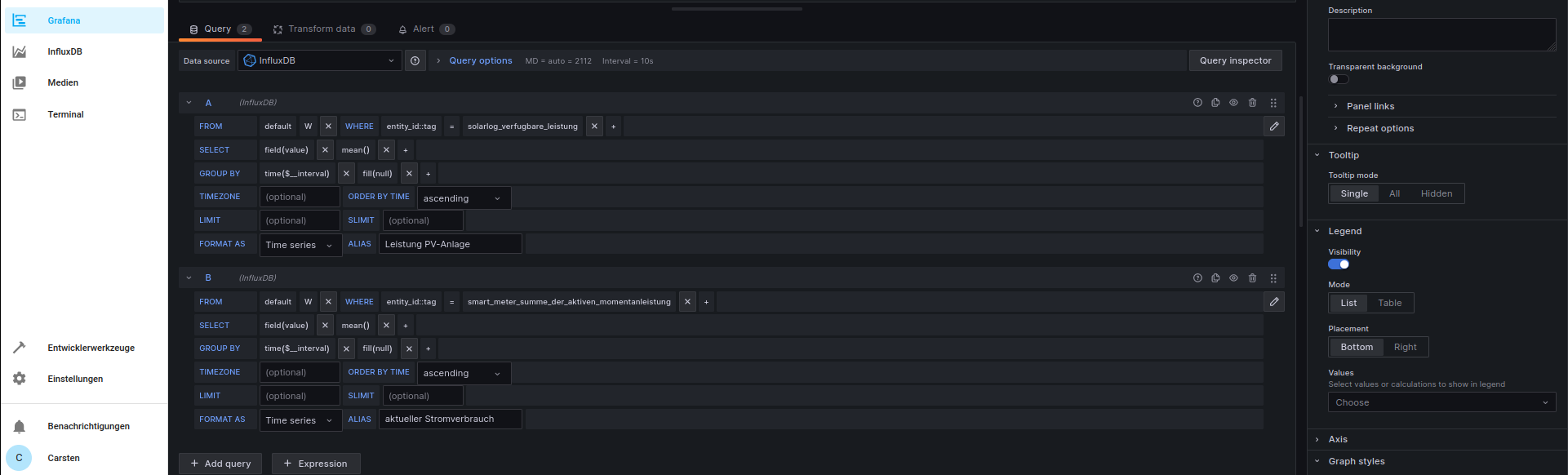Duplicate query B using copy icon
The height and width of the screenshot is (475, 1568).
pos(1215,278)
